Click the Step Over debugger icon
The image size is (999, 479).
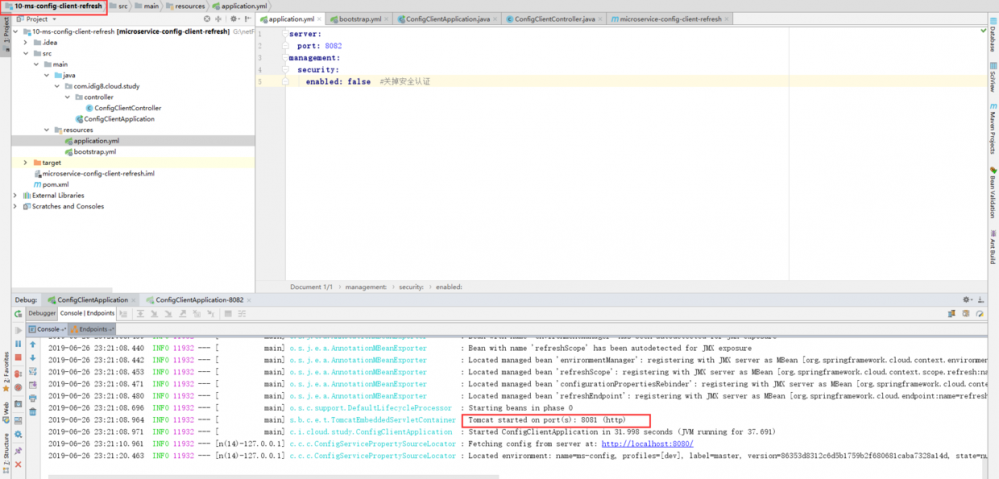point(140,314)
